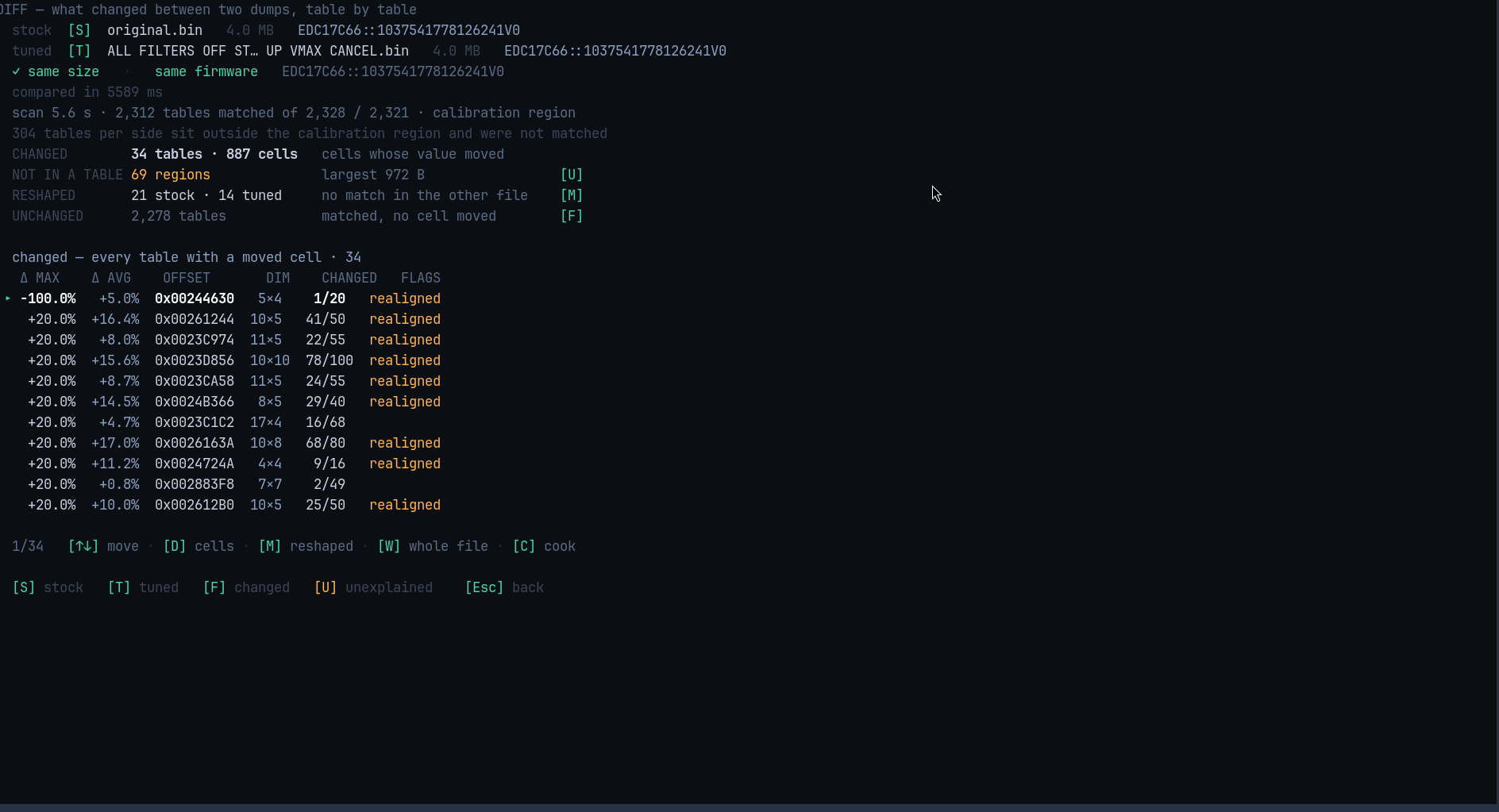This screenshot has width=1499, height=812.
Task: Click the Δ AVG column header
Action: point(111,278)
